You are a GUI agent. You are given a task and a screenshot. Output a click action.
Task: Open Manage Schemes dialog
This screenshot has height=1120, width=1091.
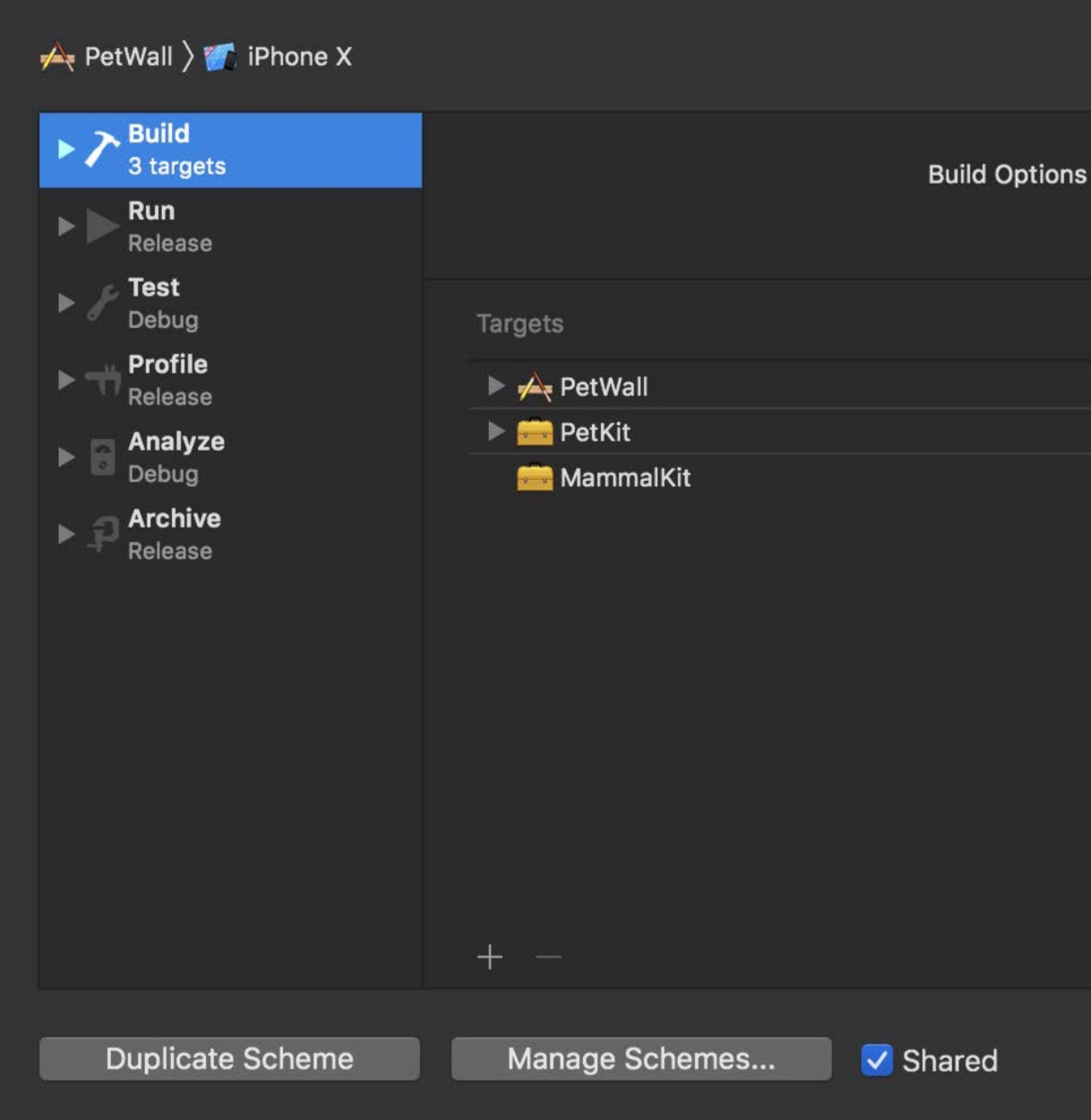(x=641, y=1059)
